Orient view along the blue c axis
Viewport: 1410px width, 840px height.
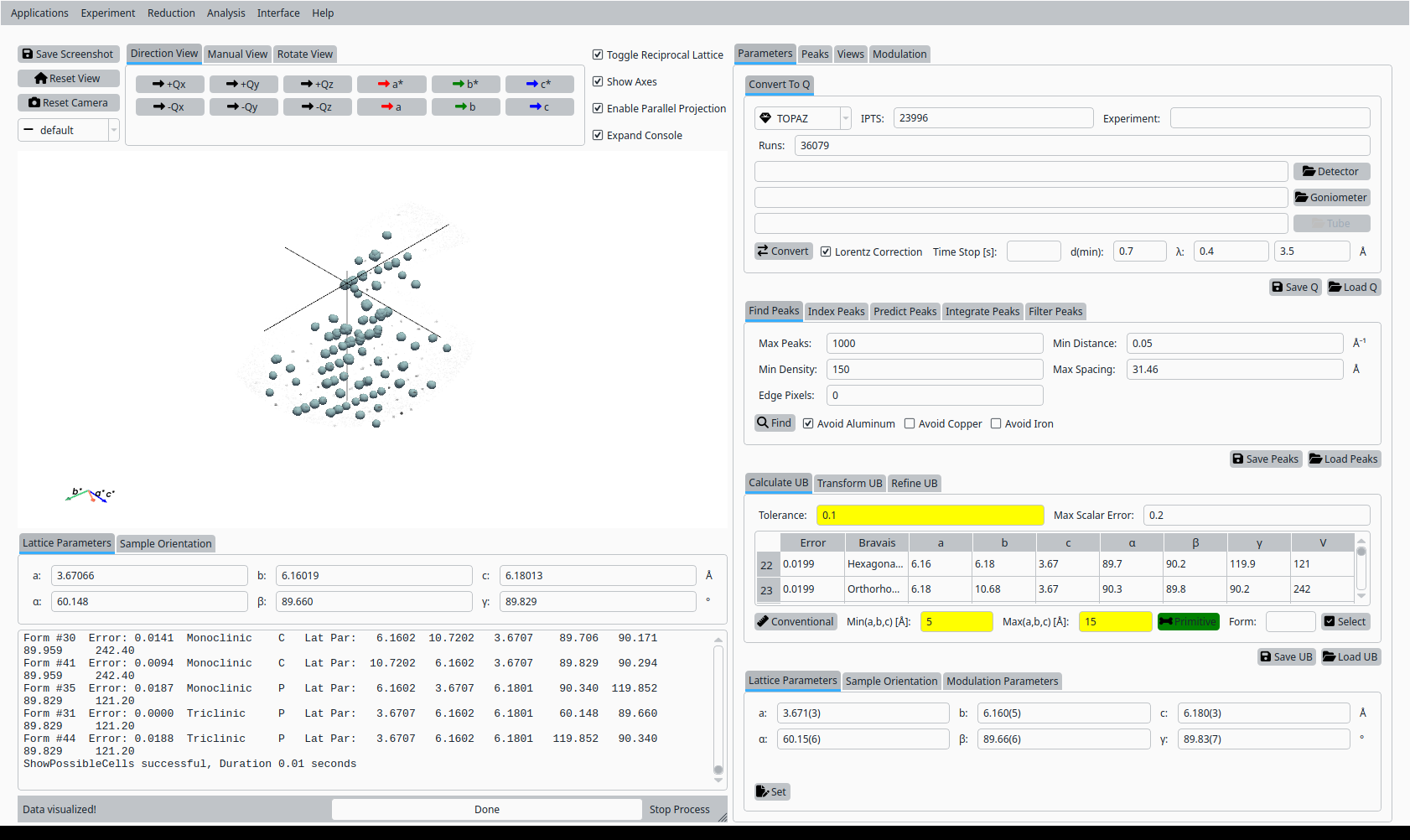tap(539, 107)
